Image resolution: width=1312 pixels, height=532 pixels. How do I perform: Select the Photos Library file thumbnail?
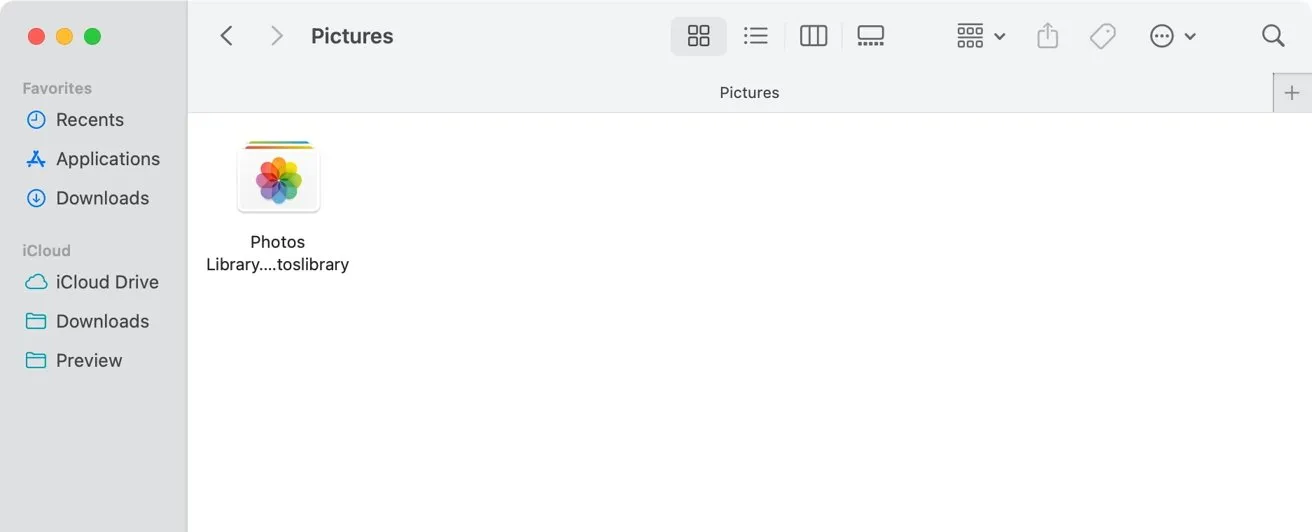coord(278,179)
